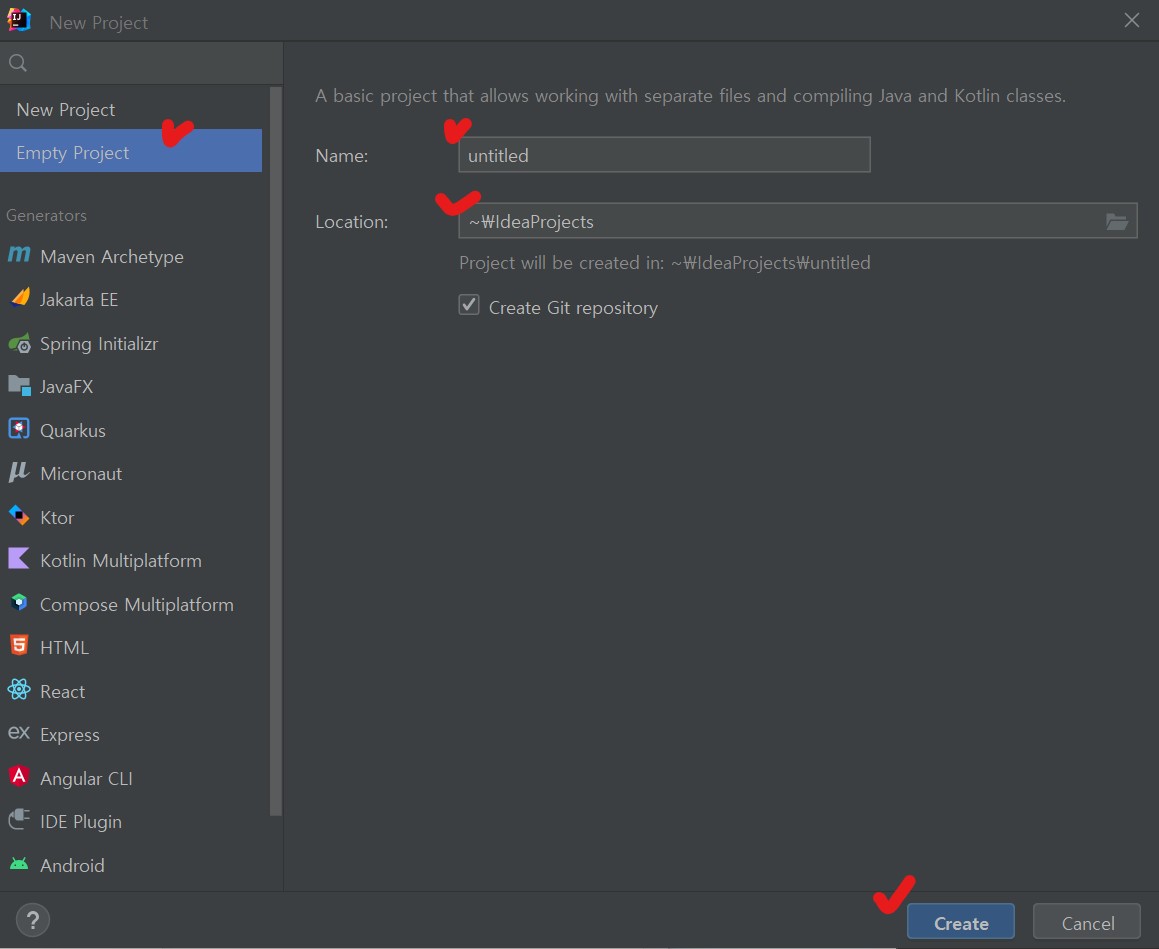Click the search magnifier icon
1159x949 pixels.
(x=18, y=63)
